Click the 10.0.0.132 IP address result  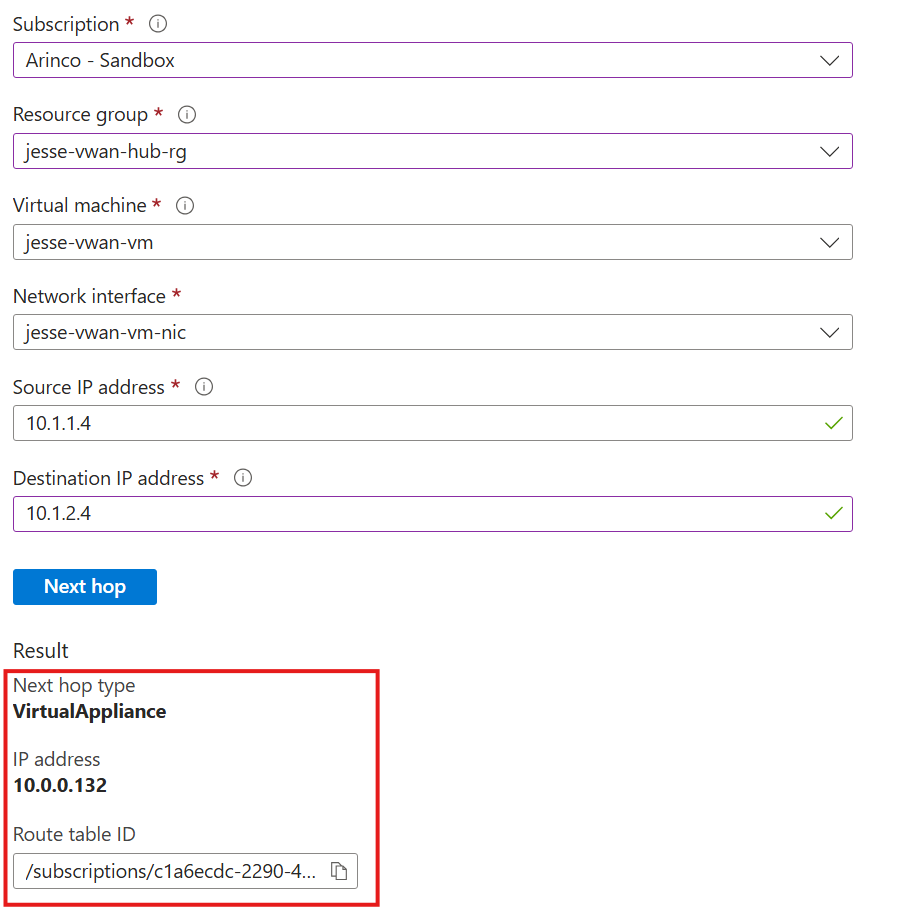60,785
